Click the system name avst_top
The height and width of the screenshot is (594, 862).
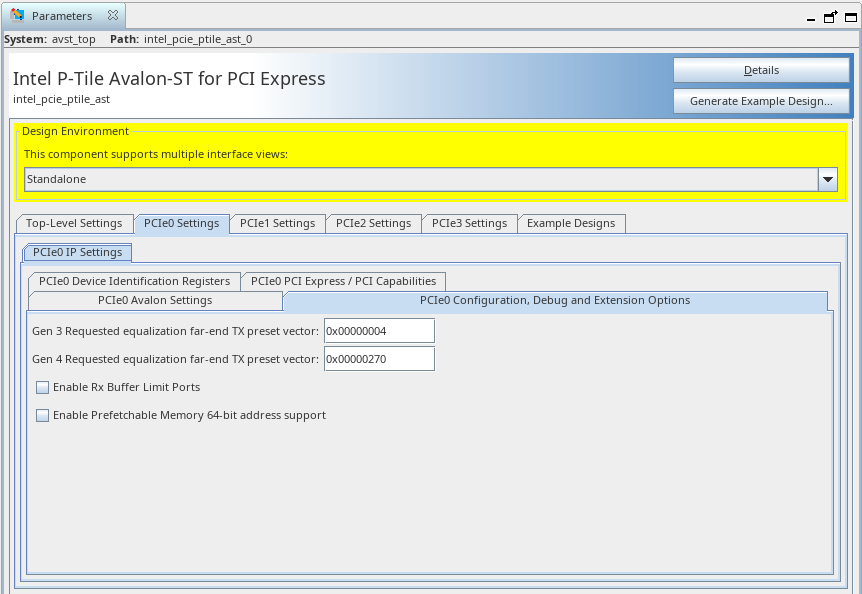pyautogui.click(x=74, y=40)
